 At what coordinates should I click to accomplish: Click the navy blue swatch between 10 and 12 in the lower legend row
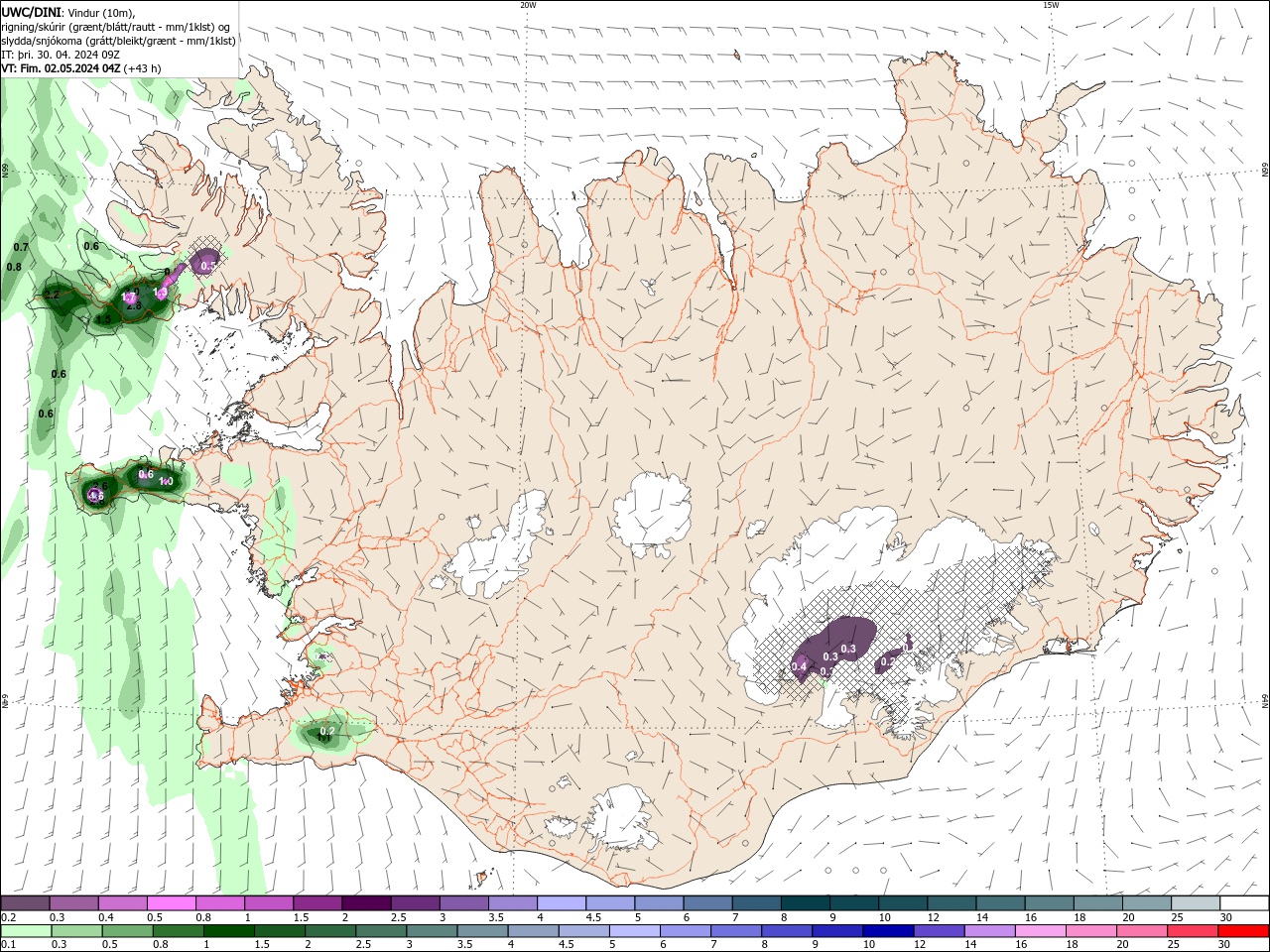889,931
